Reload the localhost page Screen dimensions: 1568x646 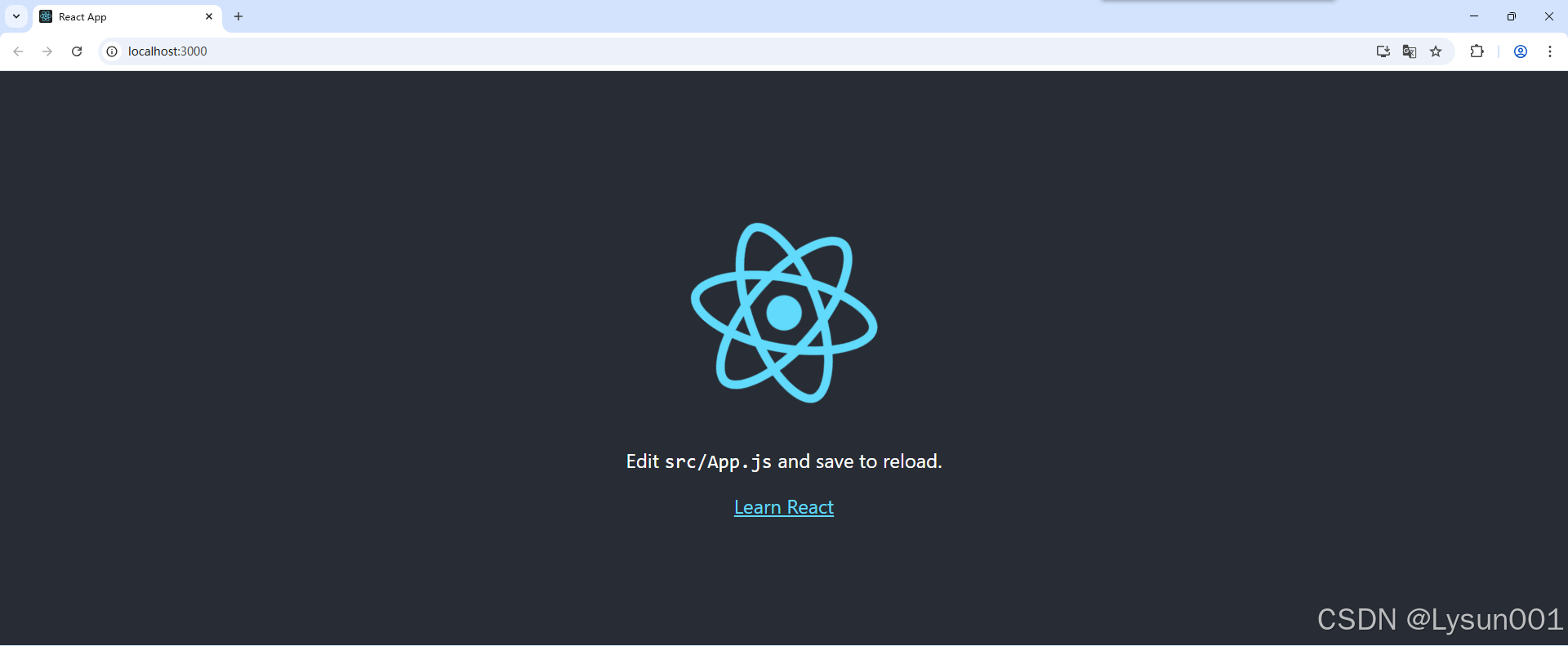(77, 51)
